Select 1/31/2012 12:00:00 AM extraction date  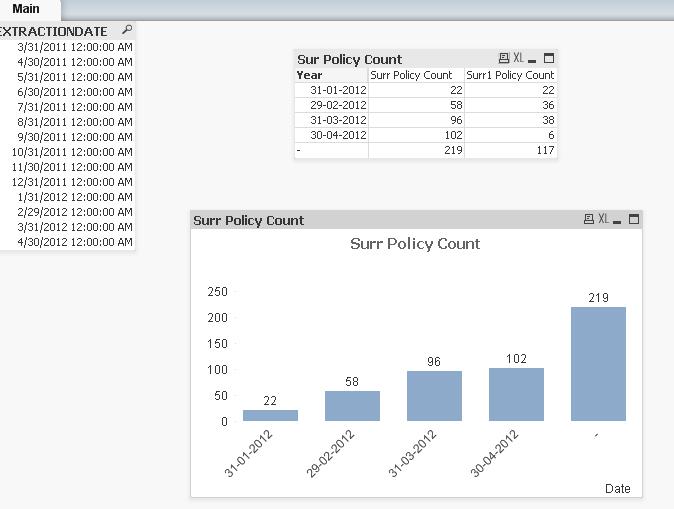pos(67,197)
